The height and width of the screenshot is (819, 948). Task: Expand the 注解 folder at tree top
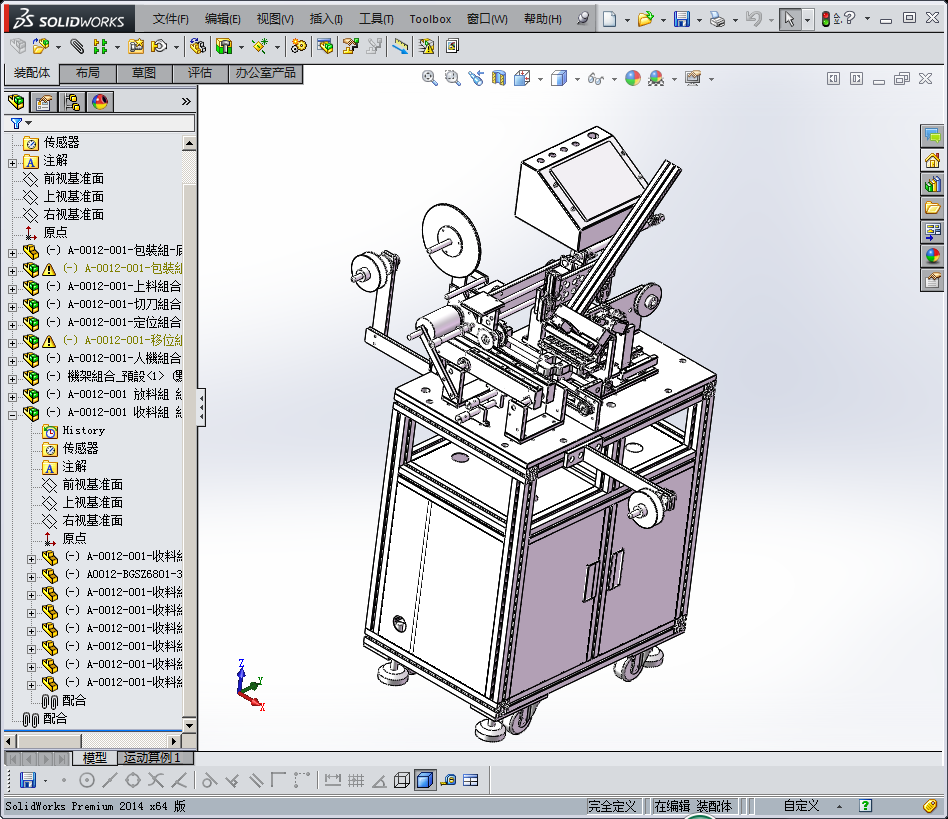pos(13,161)
